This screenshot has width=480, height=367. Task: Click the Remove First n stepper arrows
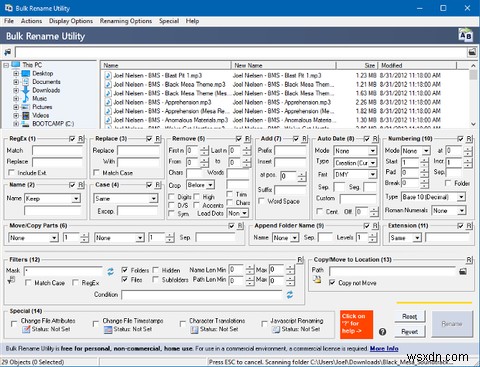[x=204, y=151]
